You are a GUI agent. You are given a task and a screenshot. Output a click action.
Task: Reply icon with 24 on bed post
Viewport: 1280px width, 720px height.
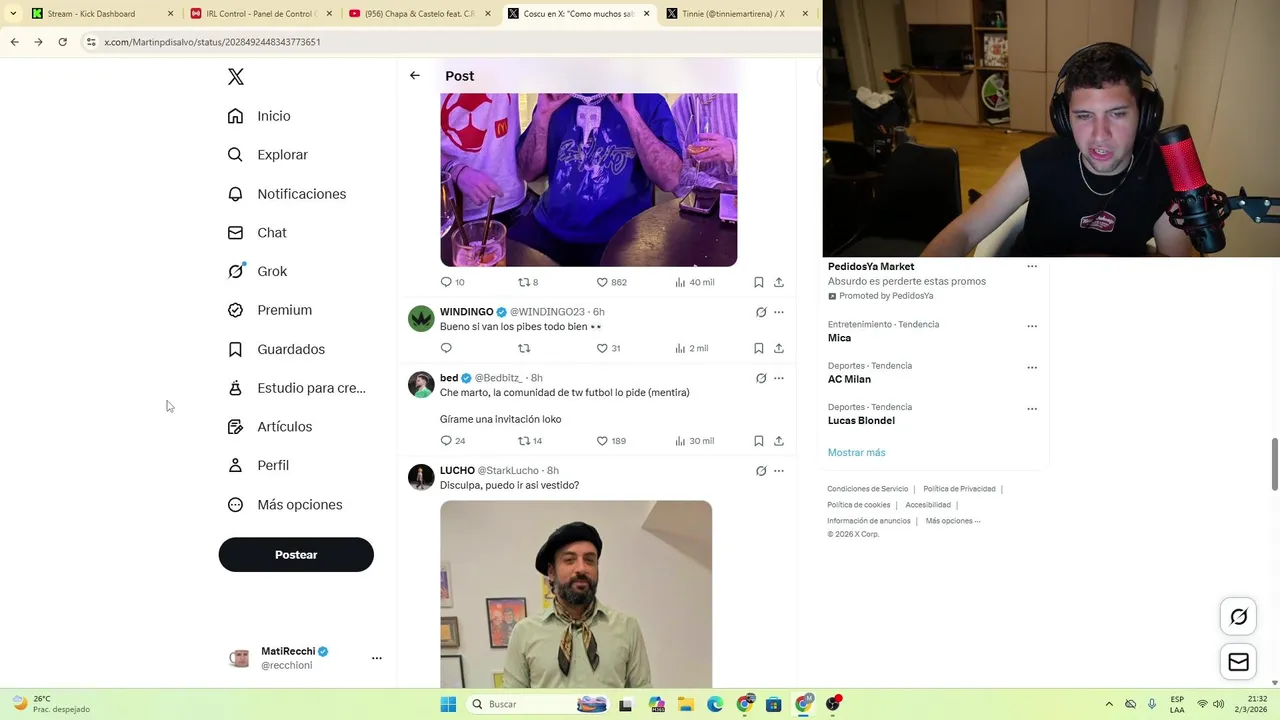pos(446,441)
